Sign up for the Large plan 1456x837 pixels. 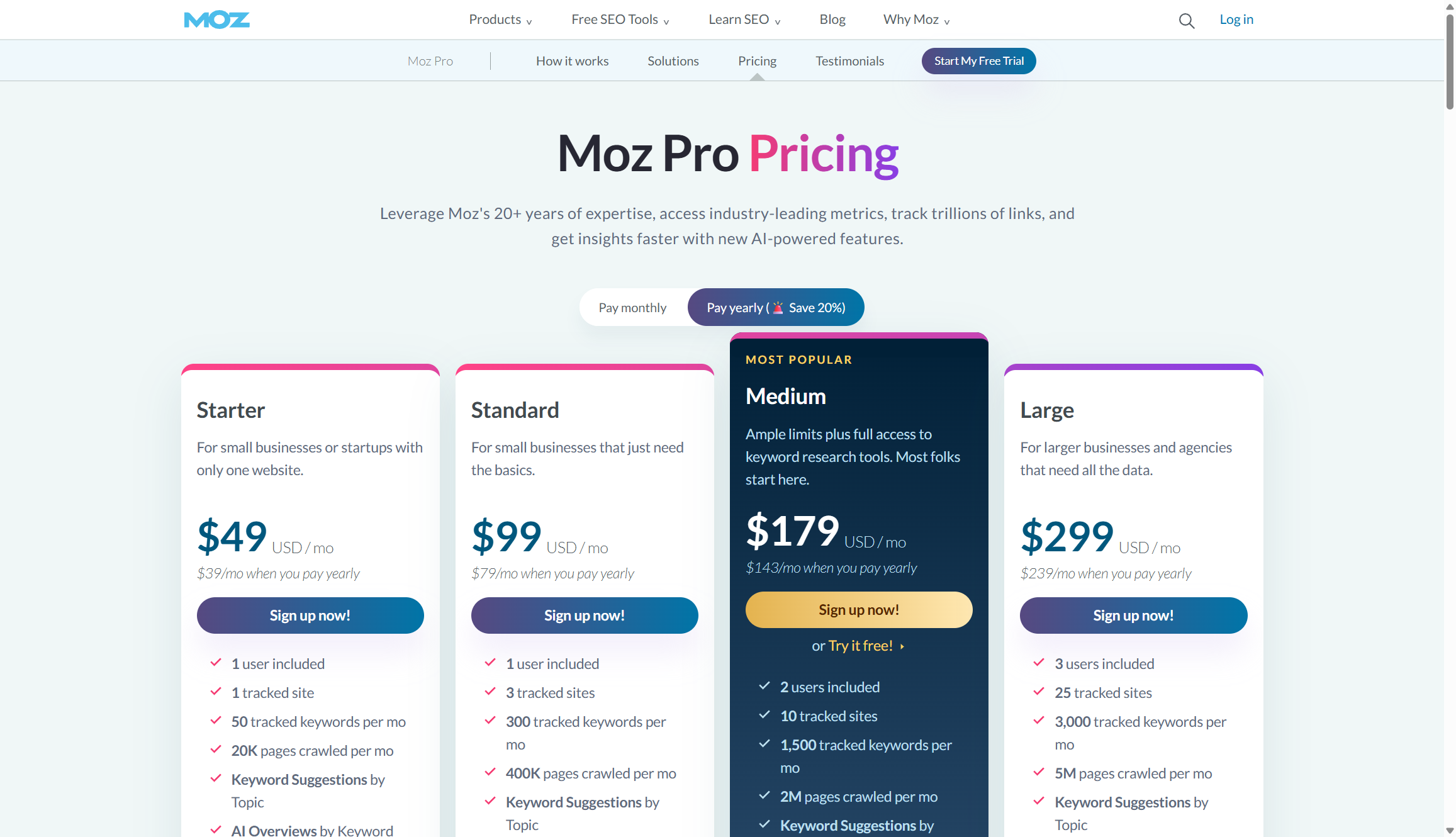1133,615
